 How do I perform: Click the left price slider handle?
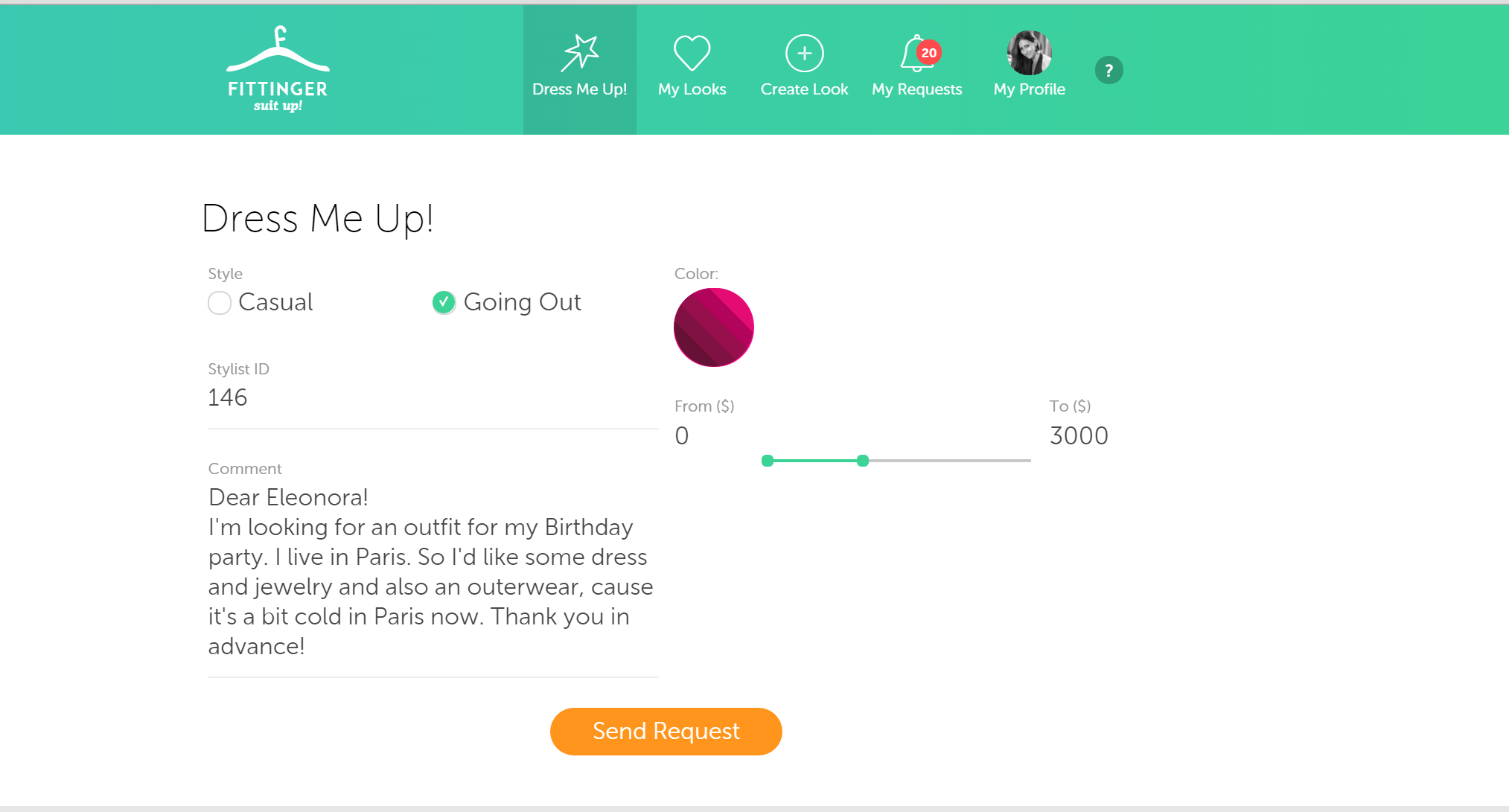click(768, 461)
